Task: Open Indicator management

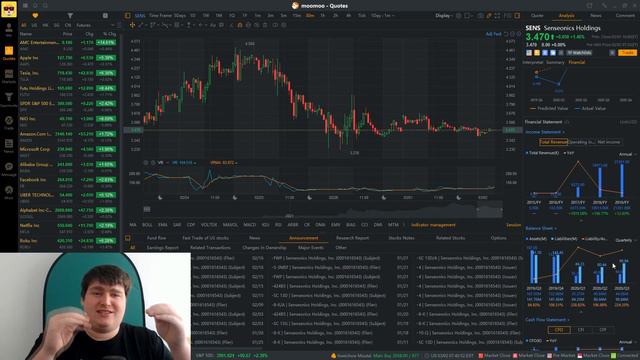Action: point(433,225)
